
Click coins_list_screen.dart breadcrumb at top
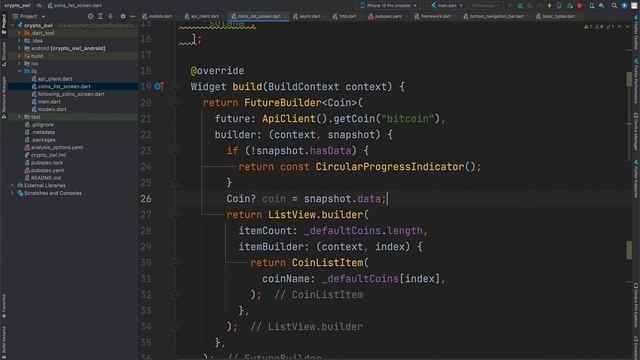74,6
